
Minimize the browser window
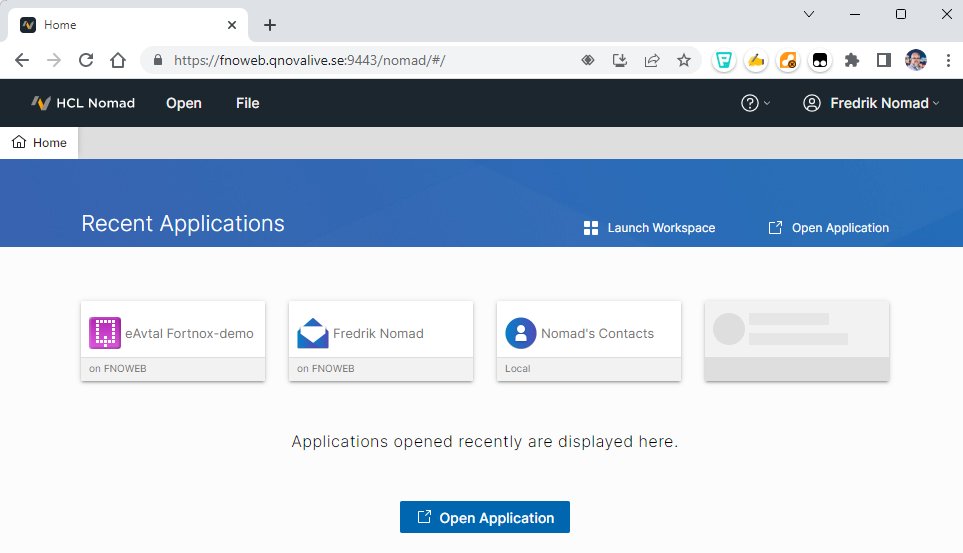tap(854, 14)
